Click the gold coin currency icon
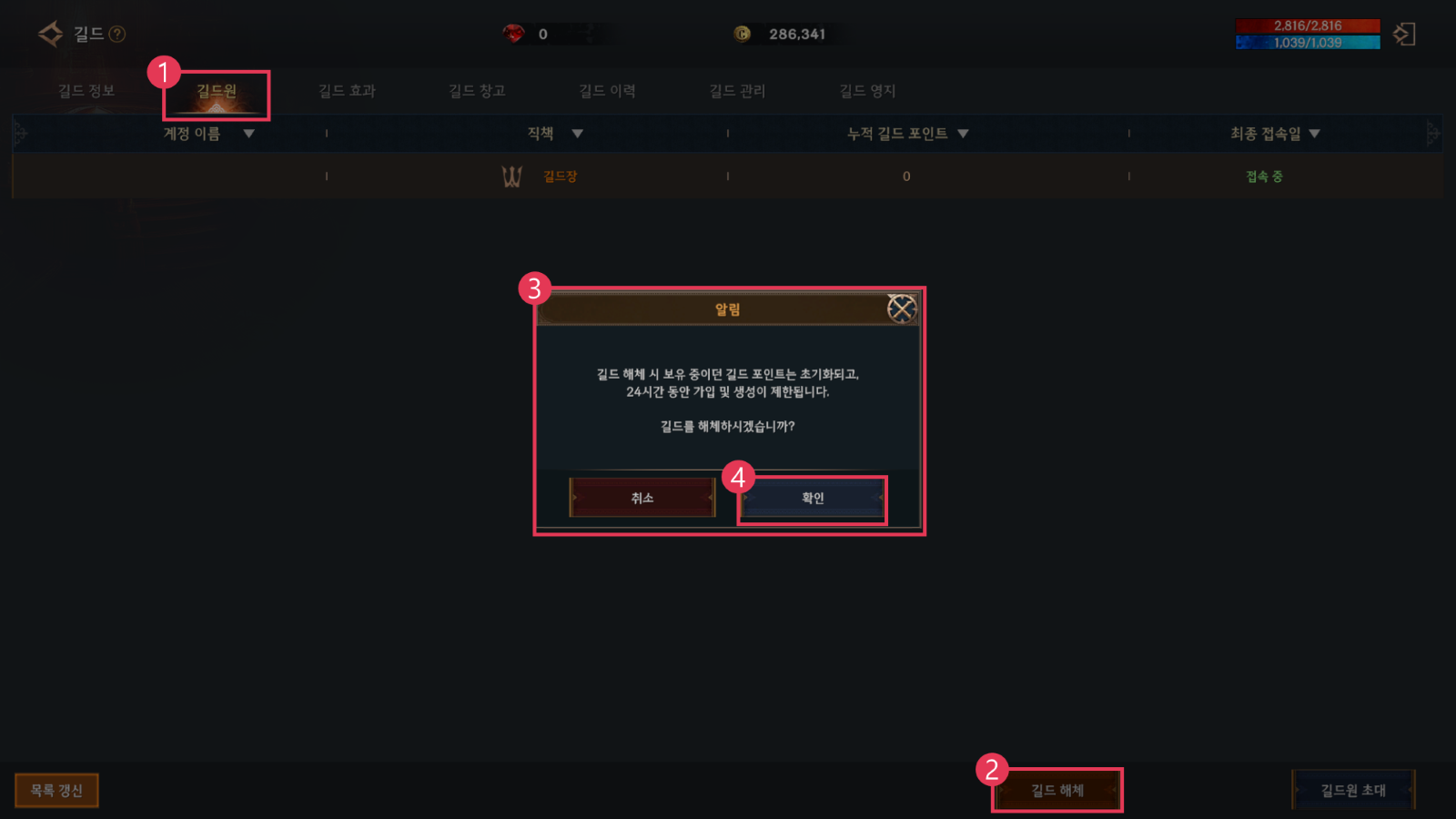Image resolution: width=1456 pixels, height=819 pixels. [743, 34]
